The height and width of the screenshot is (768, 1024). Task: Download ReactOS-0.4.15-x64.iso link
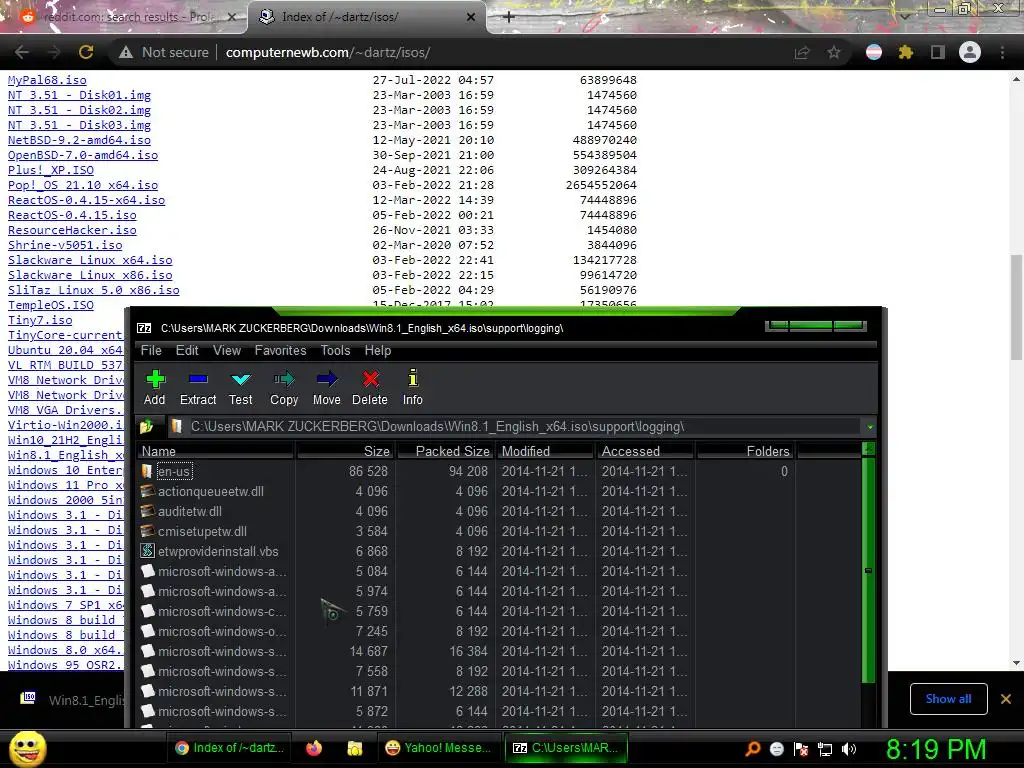pyautogui.click(x=86, y=200)
